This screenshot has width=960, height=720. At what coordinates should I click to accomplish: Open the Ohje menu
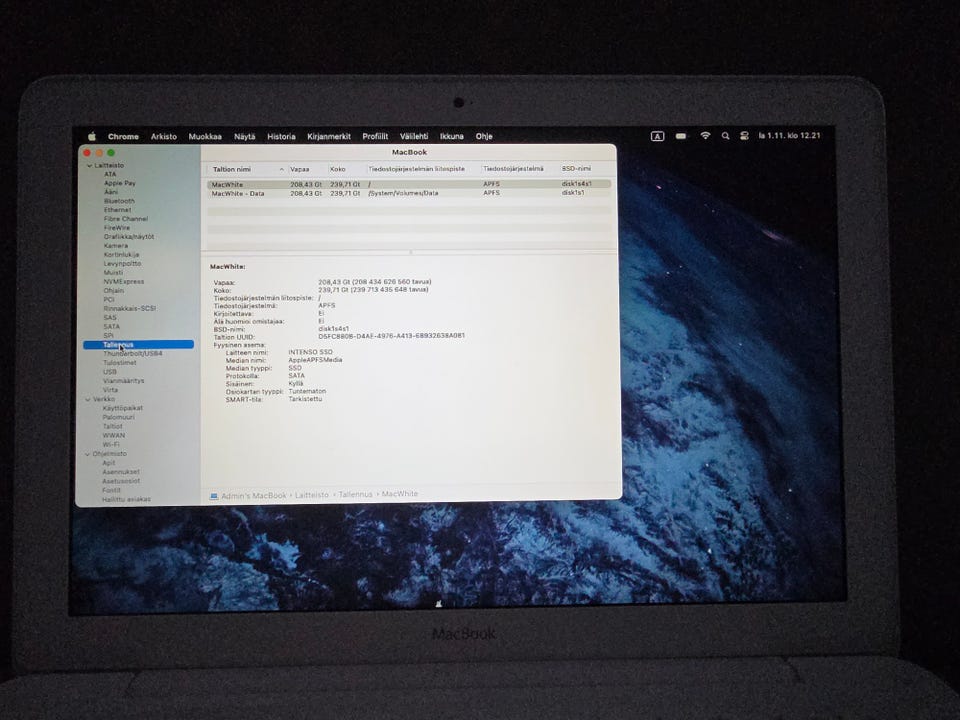(x=484, y=137)
